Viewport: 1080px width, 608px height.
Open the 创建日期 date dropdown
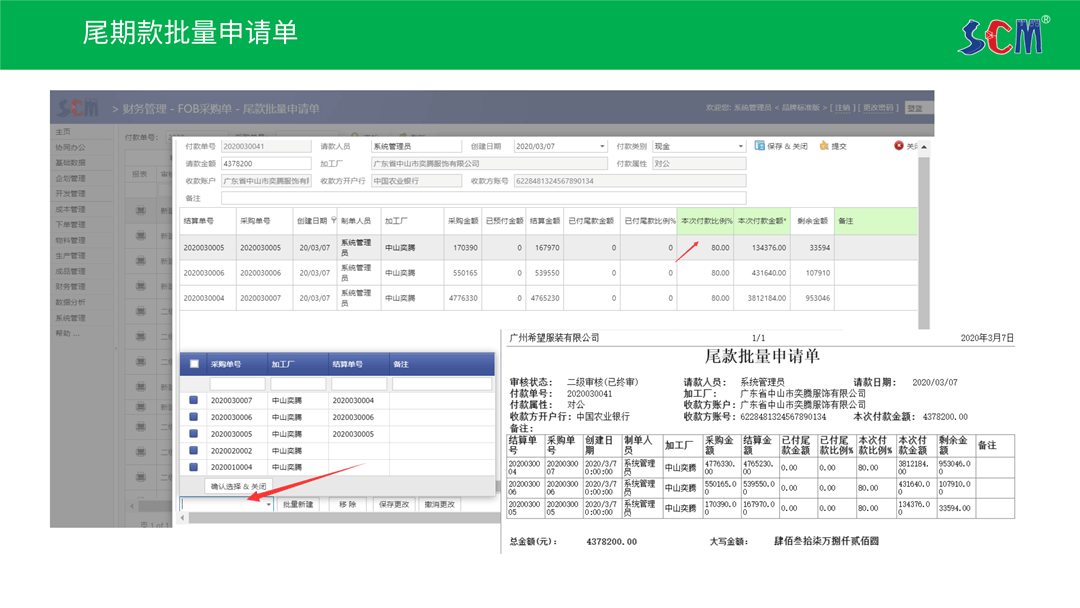point(602,146)
